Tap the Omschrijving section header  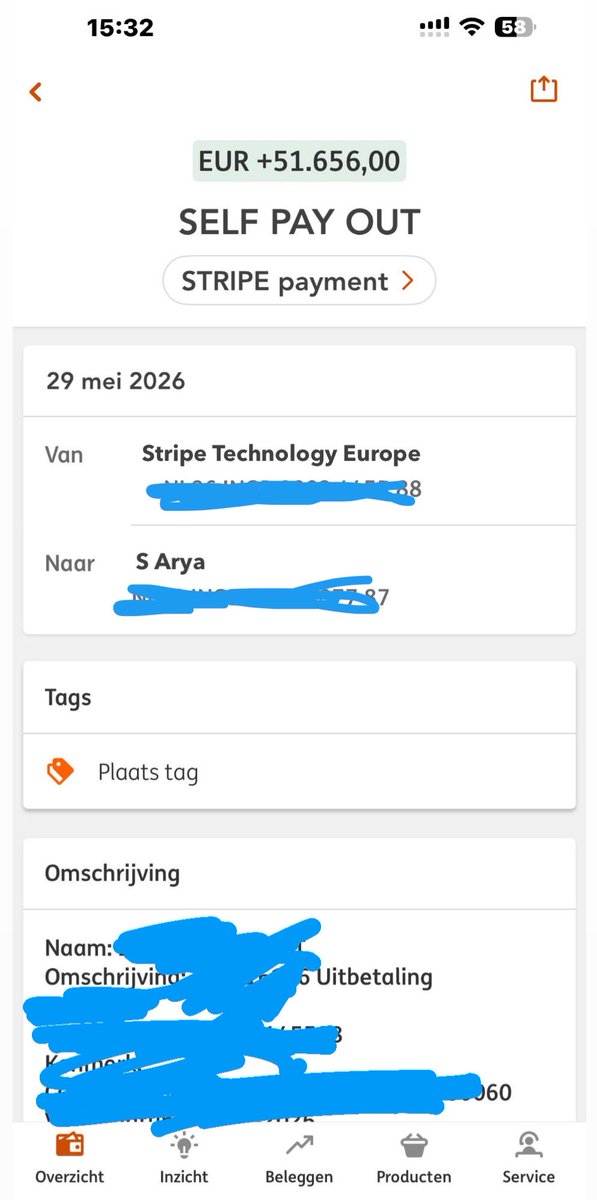click(x=112, y=873)
